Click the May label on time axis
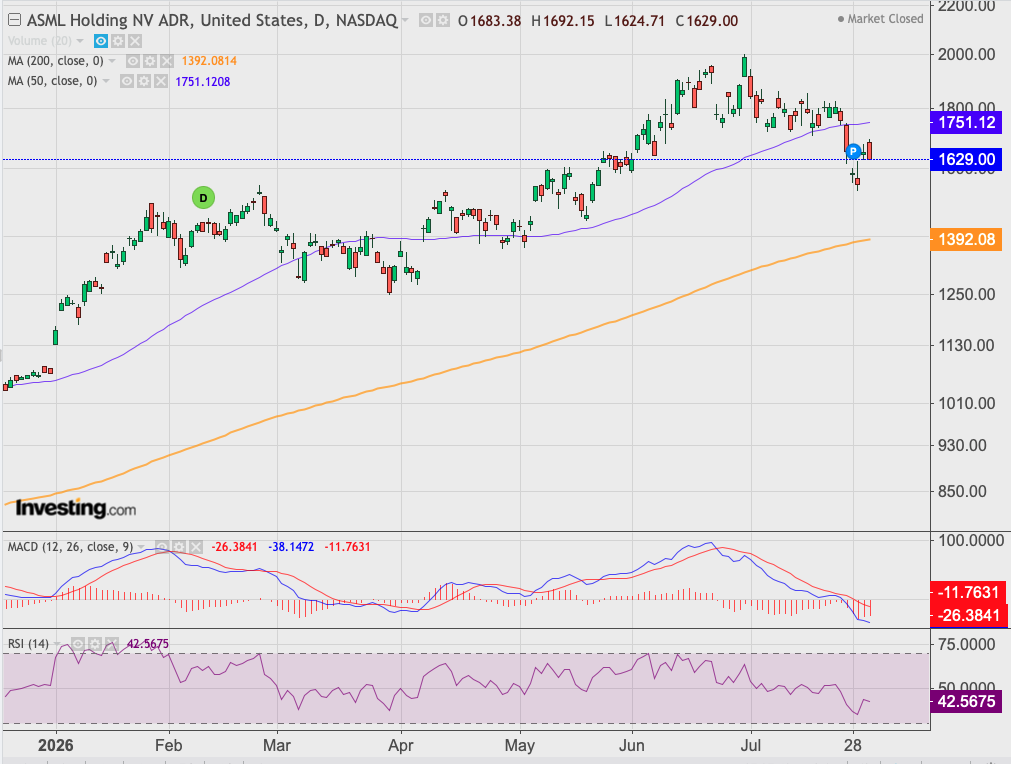The height and width of the screenshot is (764, 1011). click(x=520, y=746)
